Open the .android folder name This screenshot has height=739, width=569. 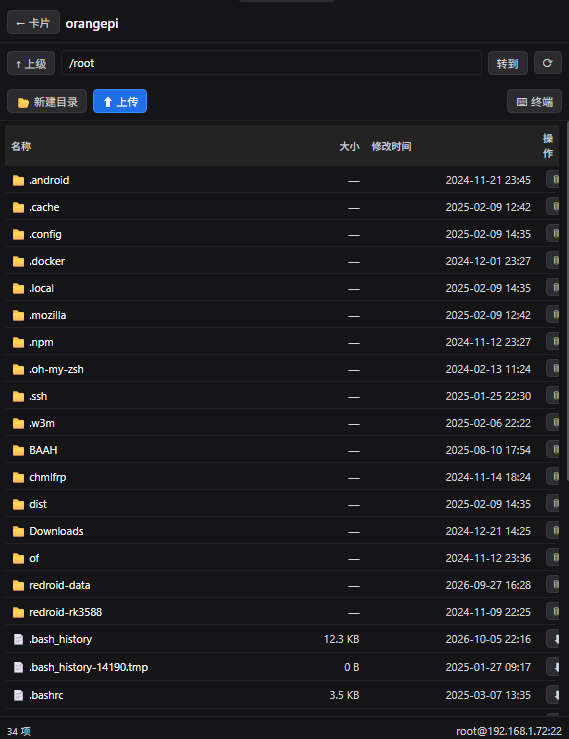[49, 180]
